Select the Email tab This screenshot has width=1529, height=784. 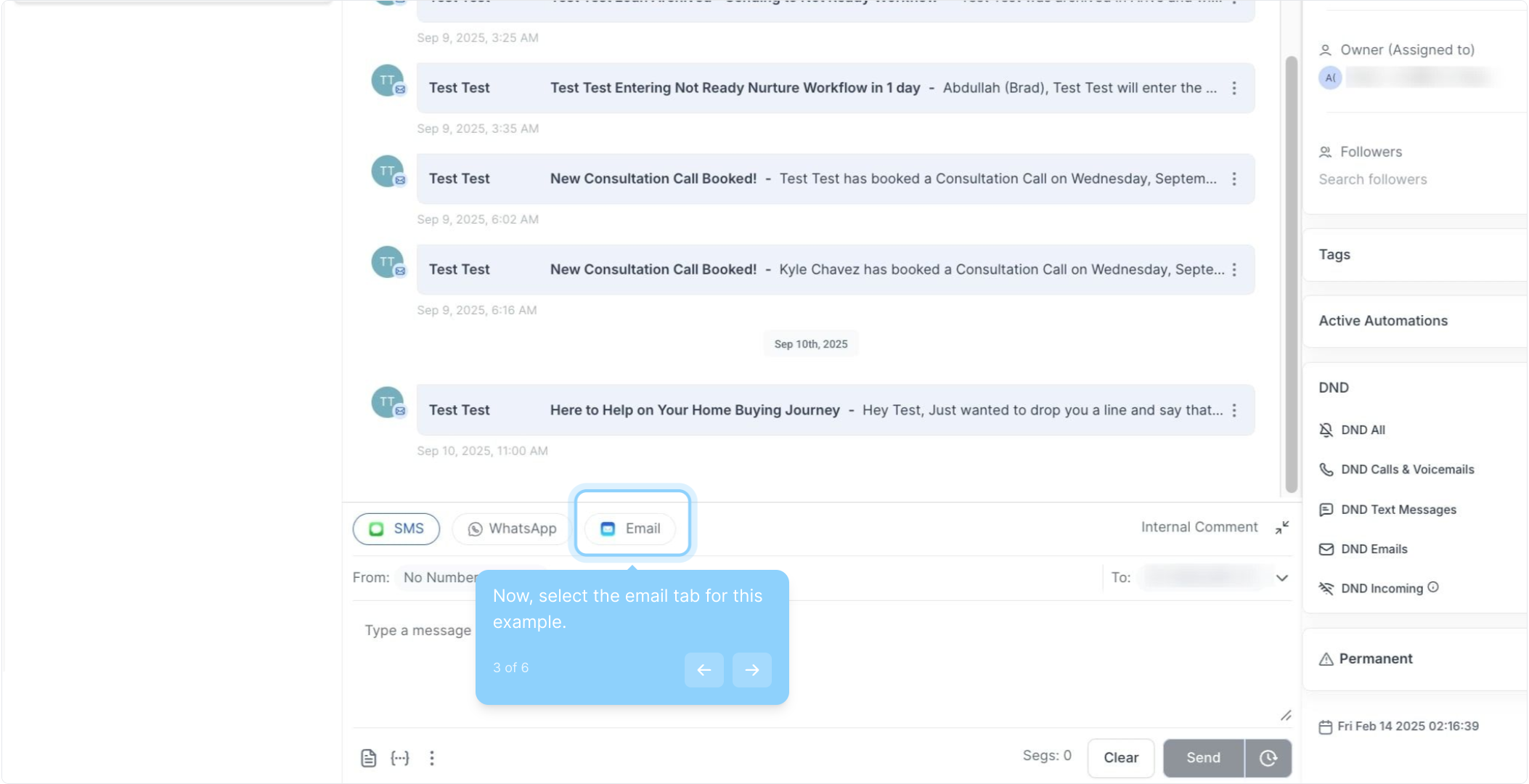coord(631,528)
